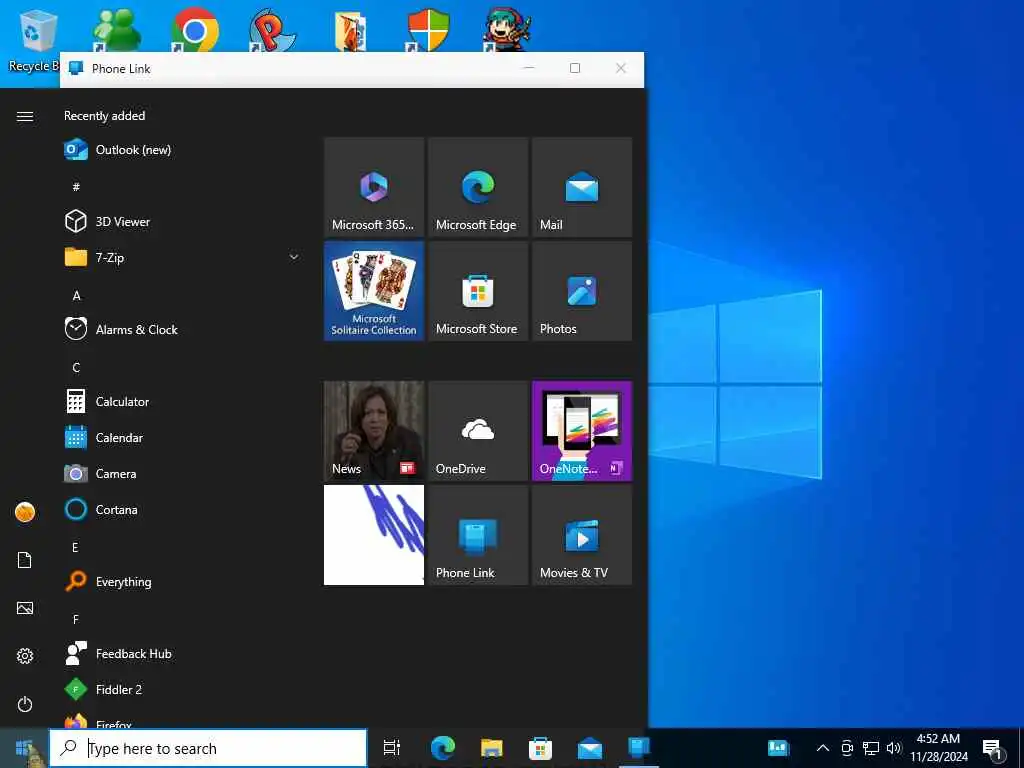This screenshot has height=768, width=1024.
Task: Open the Mail tile
Action: 582,187
